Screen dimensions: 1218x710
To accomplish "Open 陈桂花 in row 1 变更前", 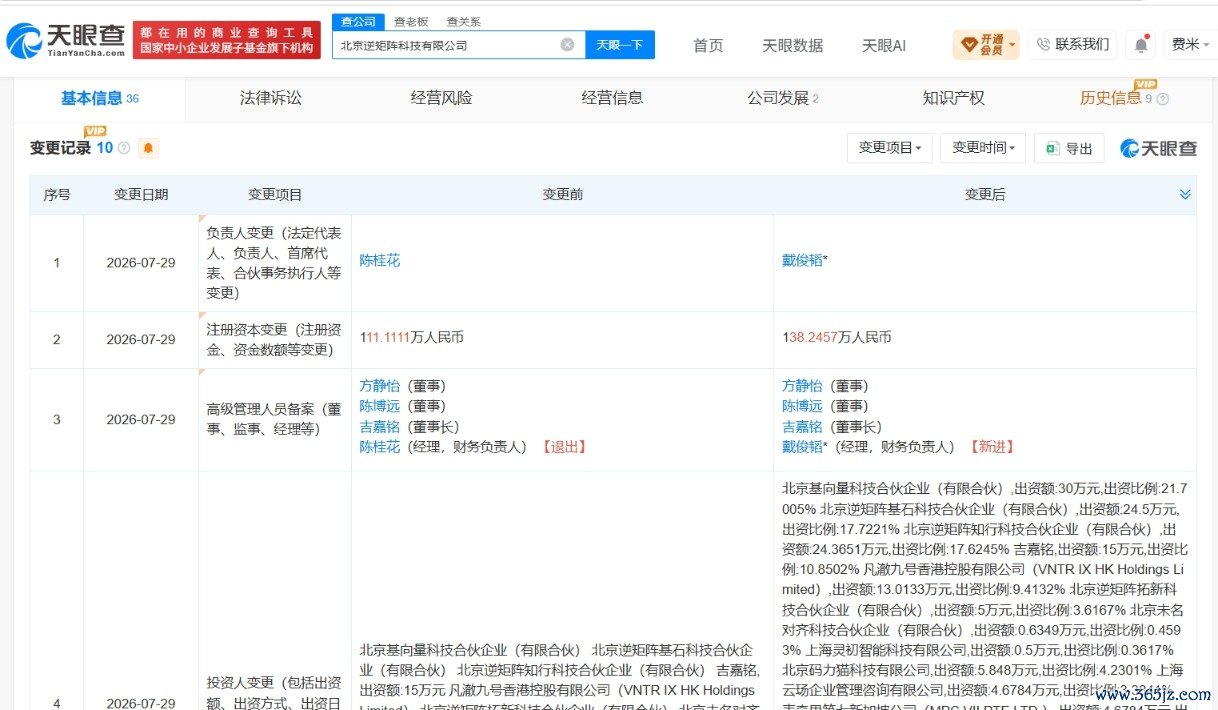I will click(379, 260).
